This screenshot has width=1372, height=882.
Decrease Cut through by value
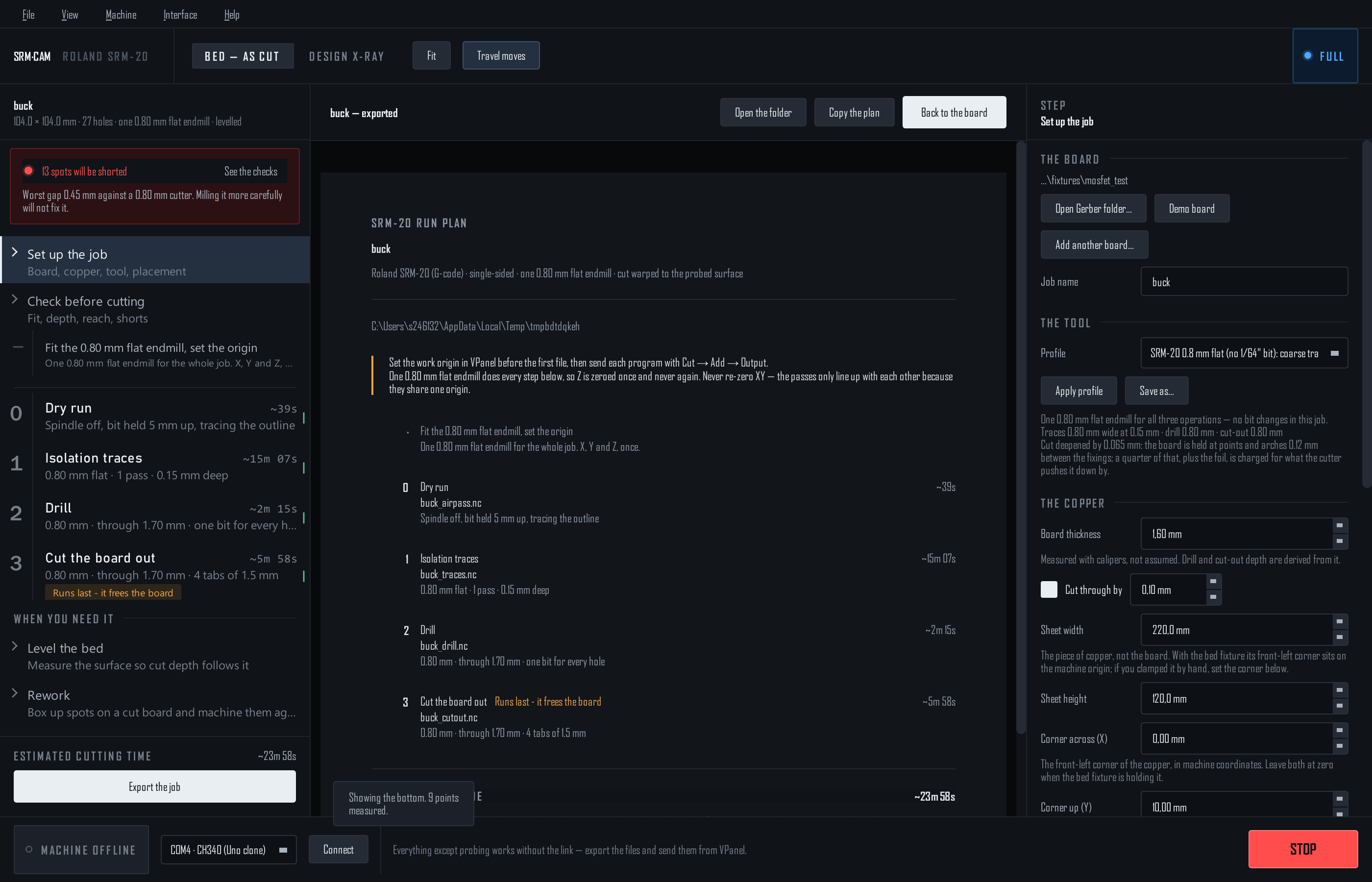click(x=1213, y=597)
